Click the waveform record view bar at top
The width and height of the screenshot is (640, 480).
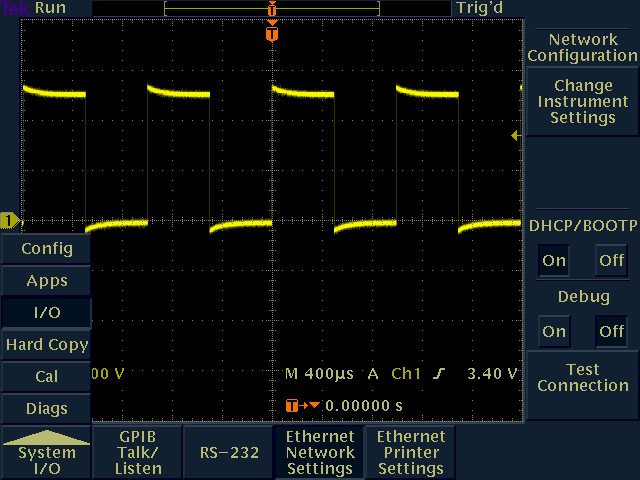(x=272, y=8)
